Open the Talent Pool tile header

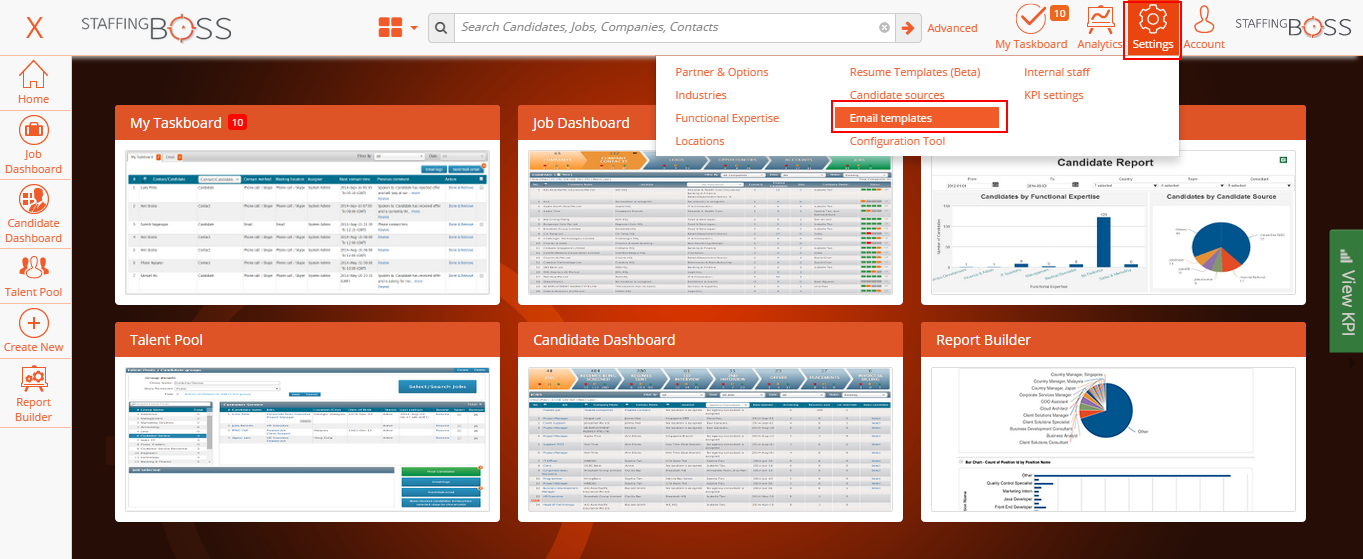[307, 340]
